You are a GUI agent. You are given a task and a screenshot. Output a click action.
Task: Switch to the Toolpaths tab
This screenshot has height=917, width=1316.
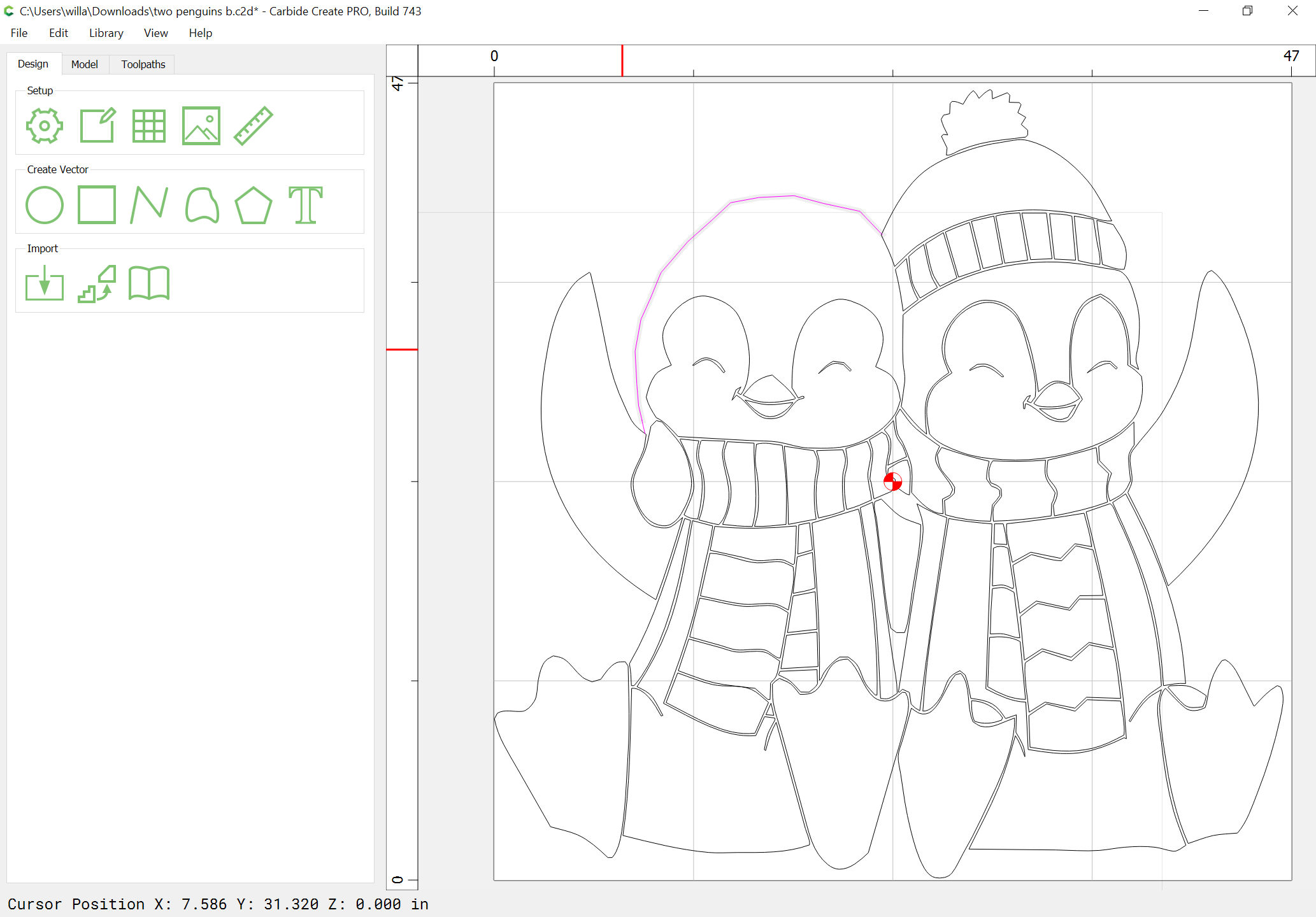[143, 64]
